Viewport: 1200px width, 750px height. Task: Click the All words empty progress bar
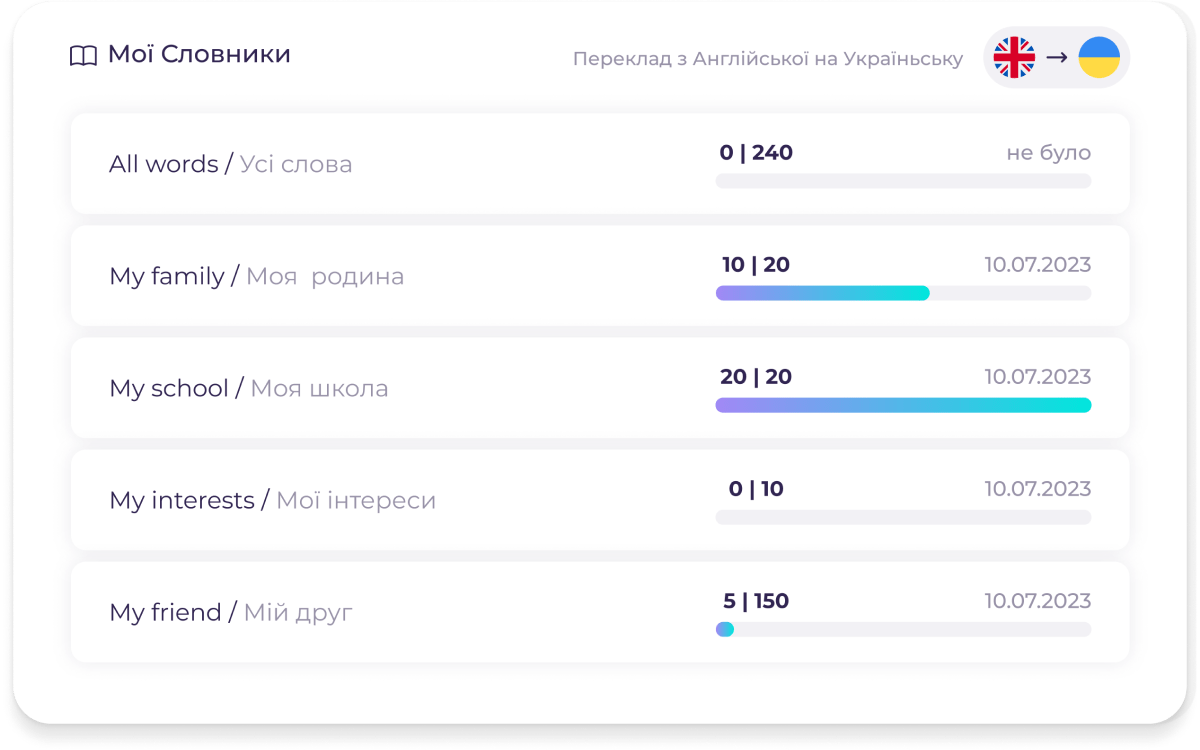tap(903, 181)
